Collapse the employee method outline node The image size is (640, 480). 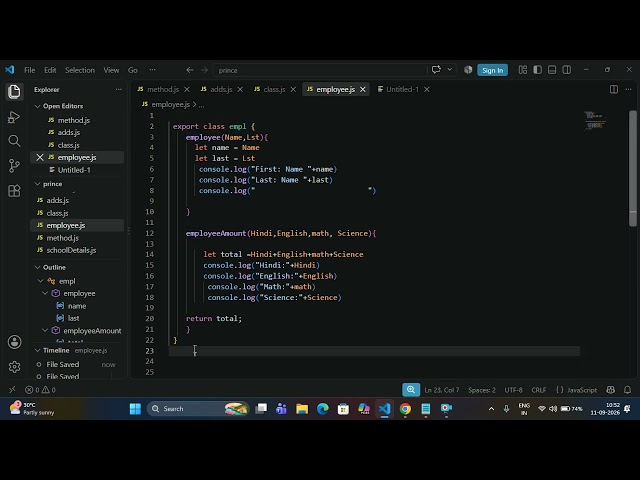pyautogui.click(x=45, y=293)
